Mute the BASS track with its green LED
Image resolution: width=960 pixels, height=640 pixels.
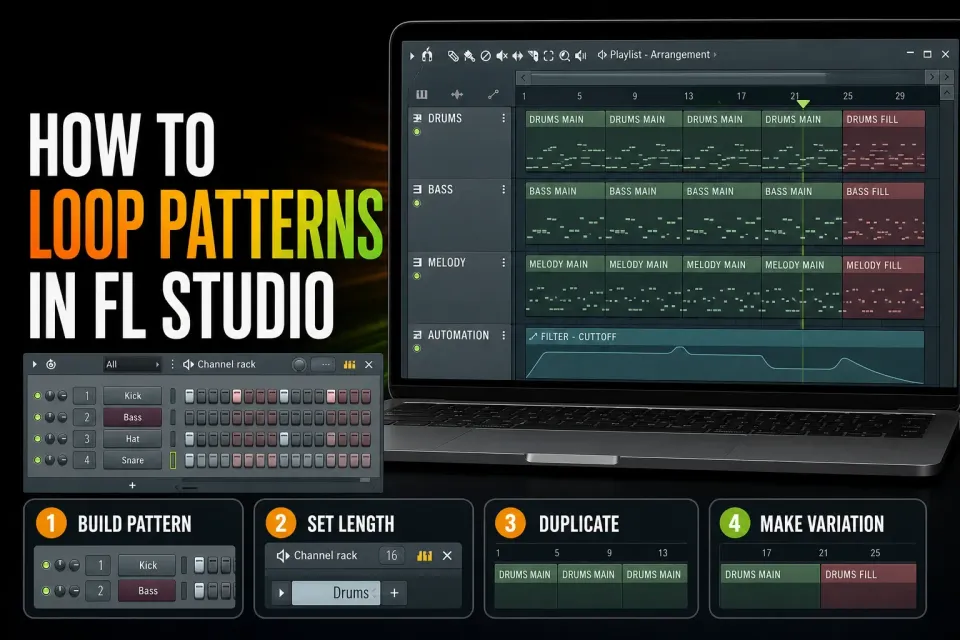coord(417,203)
